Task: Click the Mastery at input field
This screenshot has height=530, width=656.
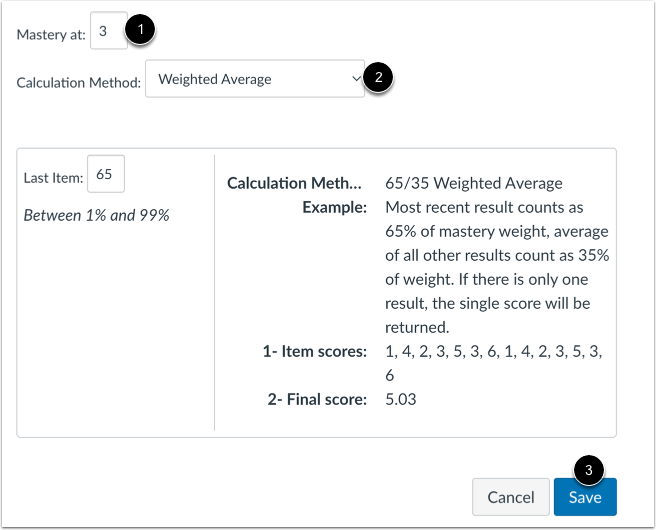Action: pos(109,31)
